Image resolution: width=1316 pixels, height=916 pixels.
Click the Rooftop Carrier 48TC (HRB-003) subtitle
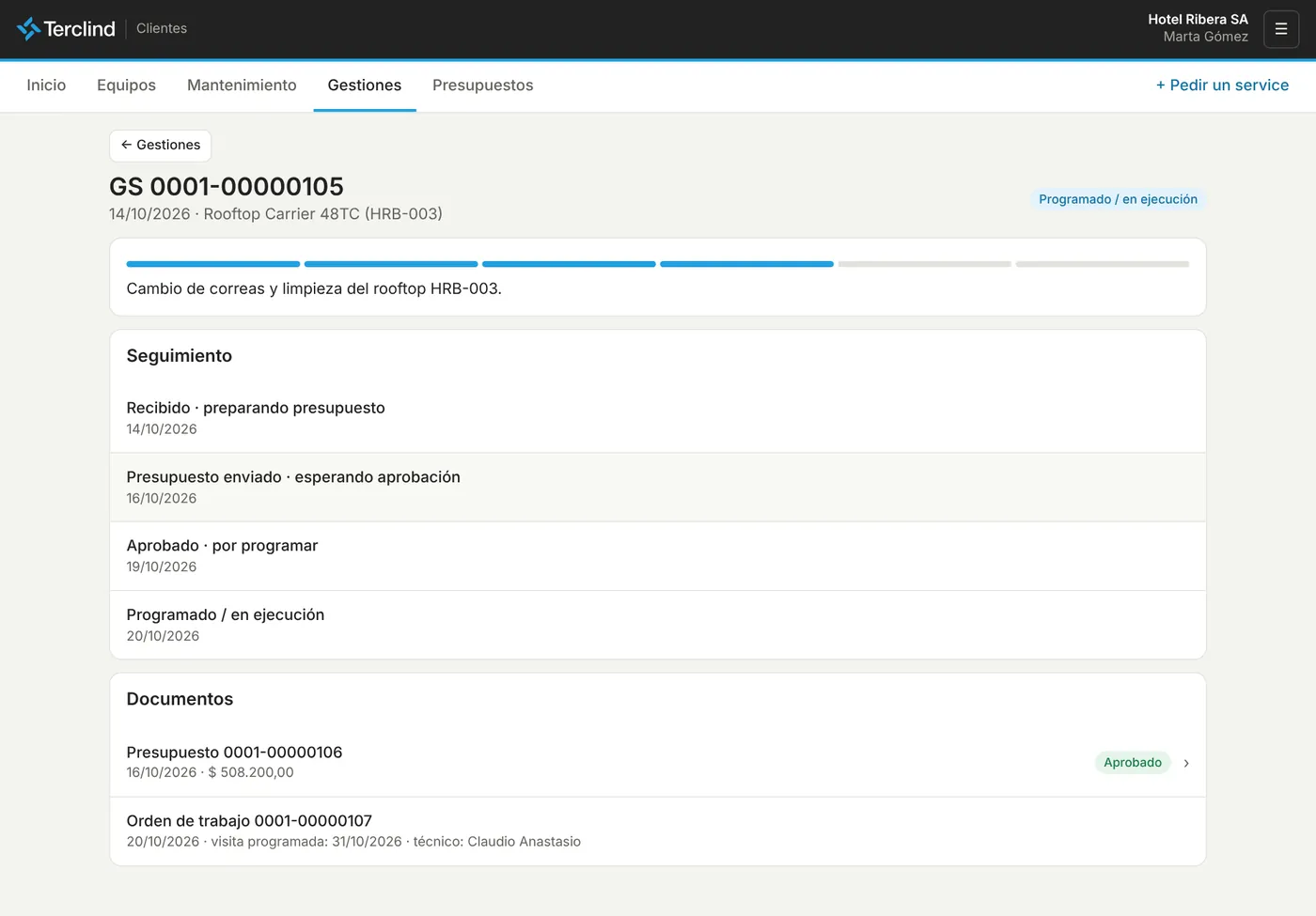(x=322, y=214)
